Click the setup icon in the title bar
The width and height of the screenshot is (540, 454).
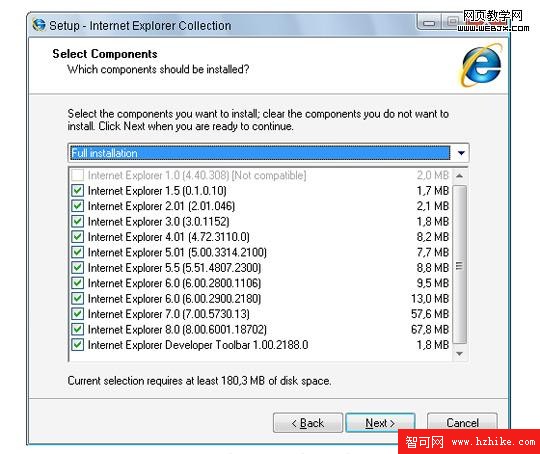39,25
